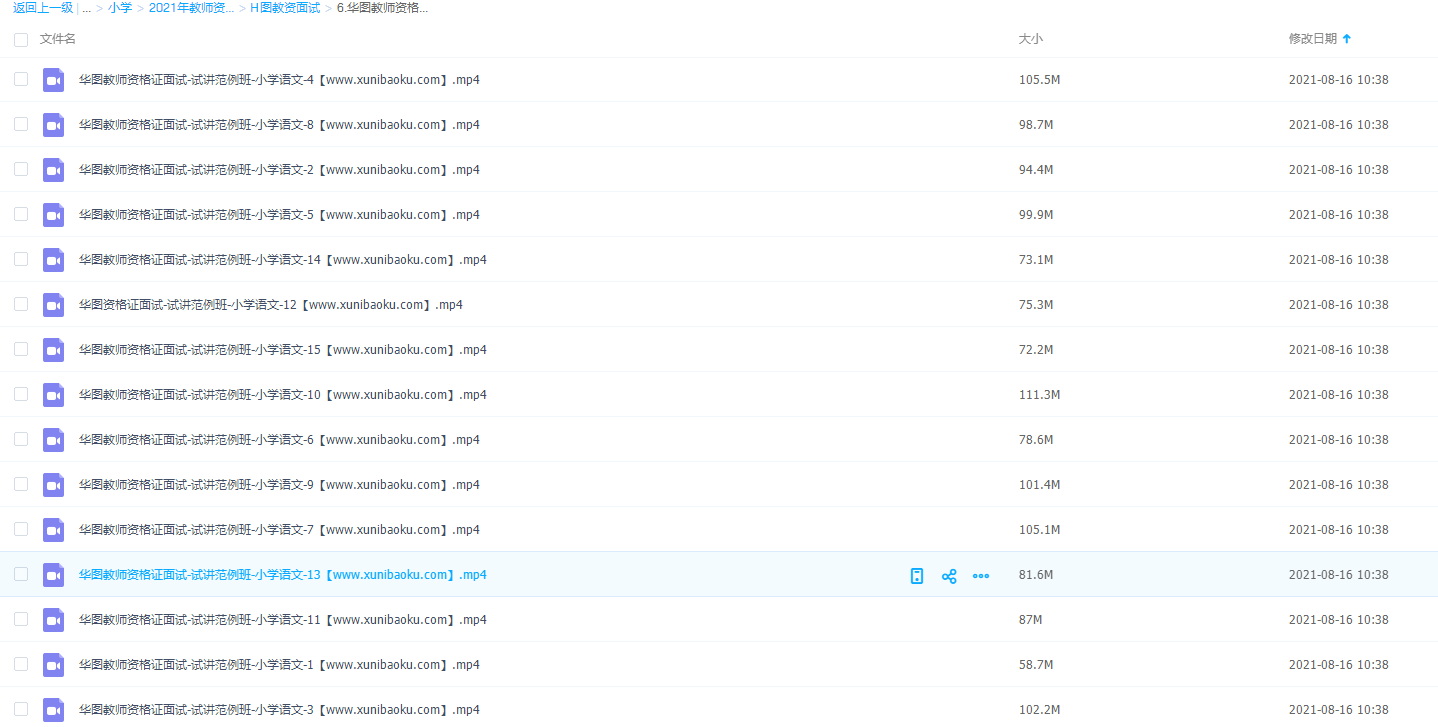This screenshot has width=1438, height=727.
Task: Sort files by 文件名 column header
Action: (x=58, y=39)
